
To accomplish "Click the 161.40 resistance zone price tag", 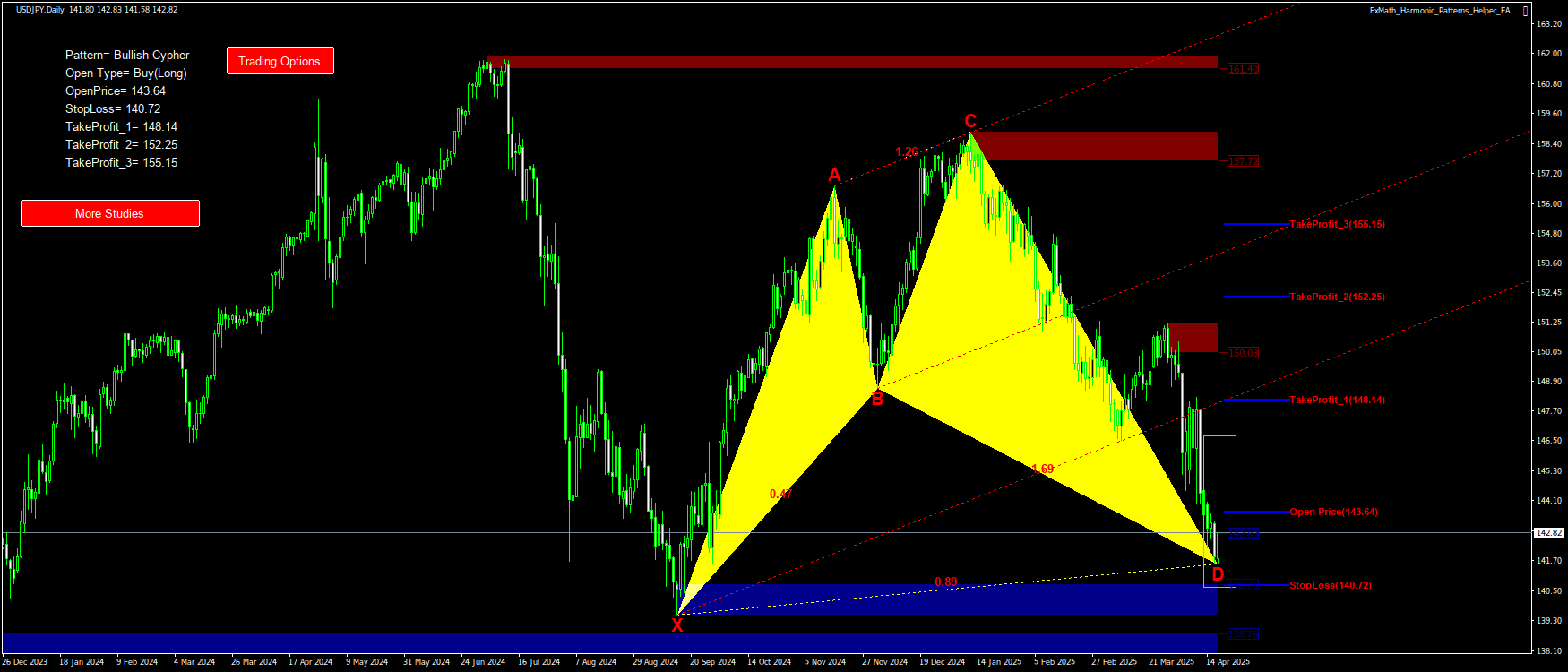I will (x=1243, y=69).
